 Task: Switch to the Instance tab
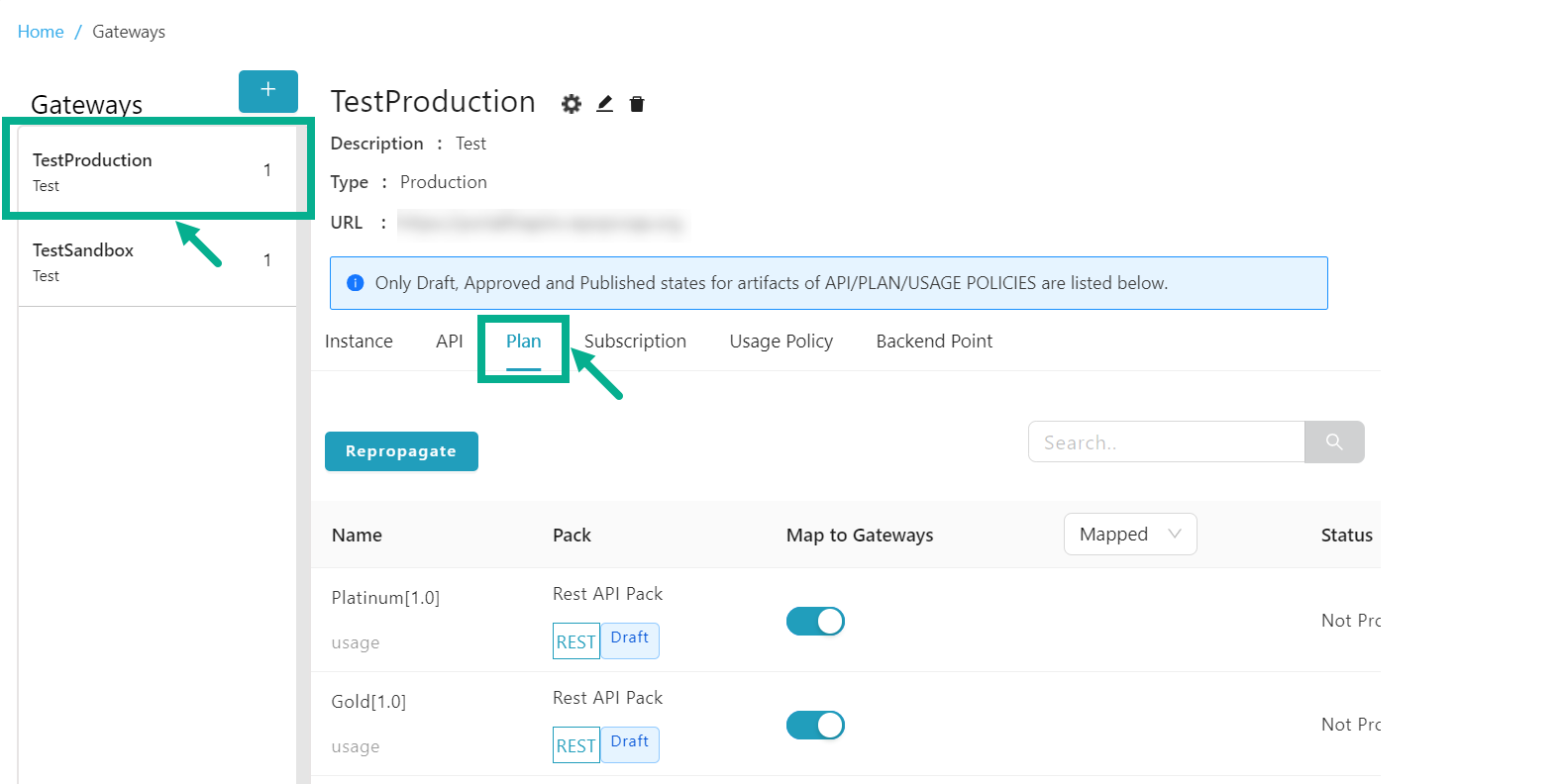(359, 342)
